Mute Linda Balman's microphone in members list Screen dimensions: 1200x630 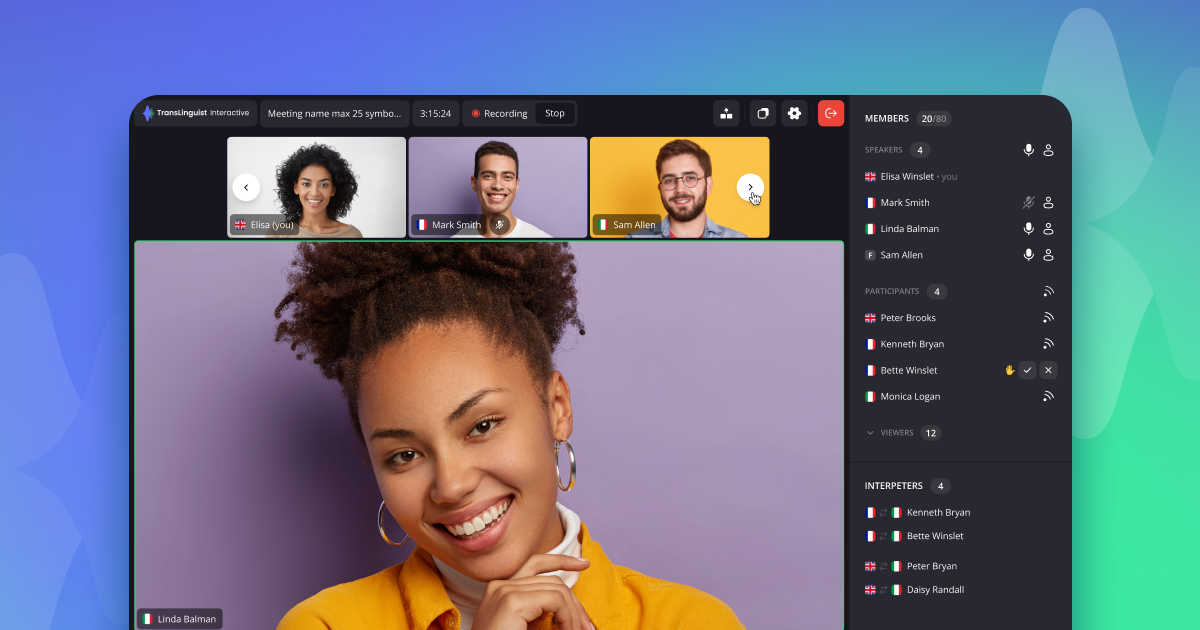(x=1028, y=228)
